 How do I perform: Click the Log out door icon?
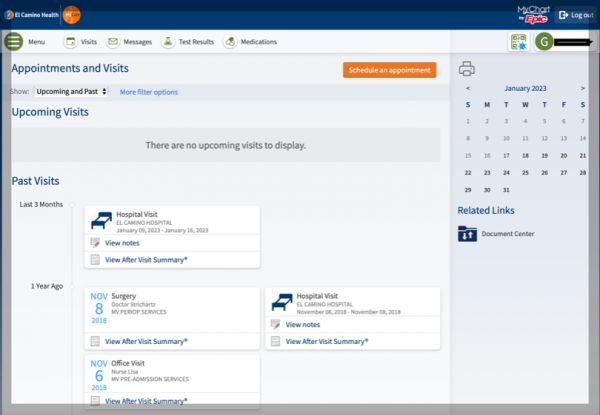[x=563, y=15]
